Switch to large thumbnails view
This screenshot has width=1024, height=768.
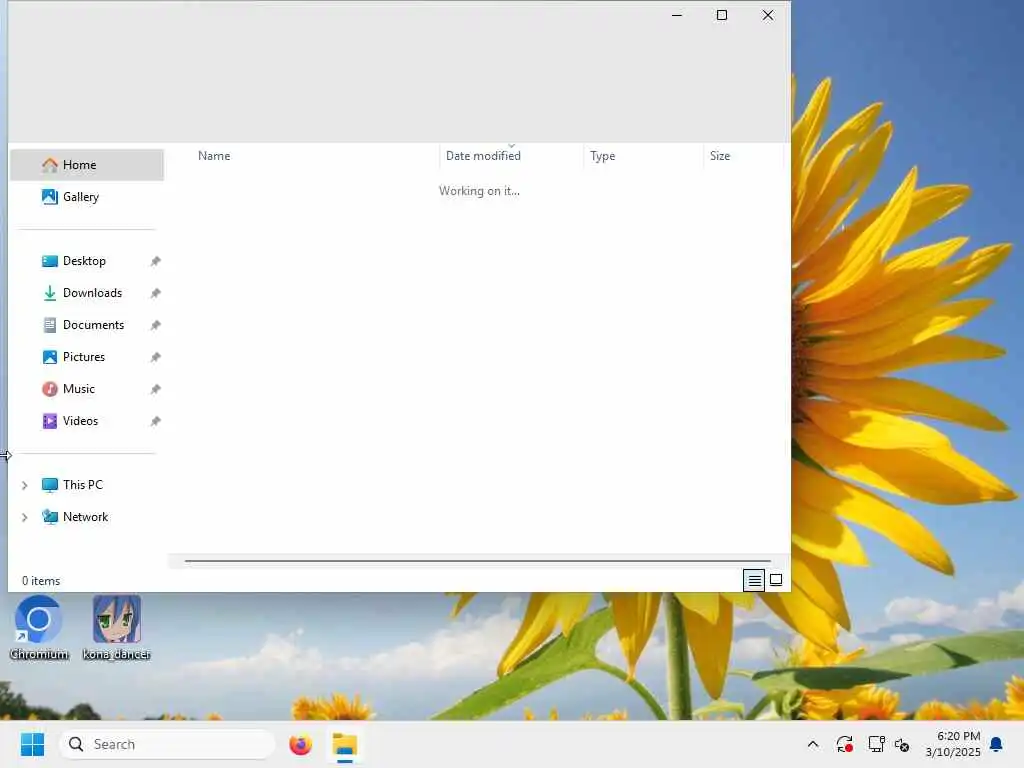[x=776, y=580]
